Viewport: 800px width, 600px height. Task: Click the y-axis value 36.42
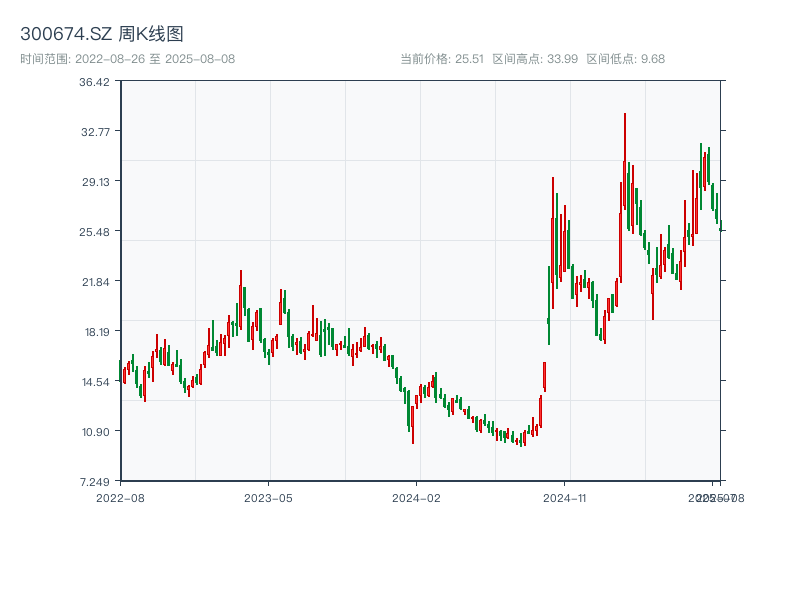point(94,82)
